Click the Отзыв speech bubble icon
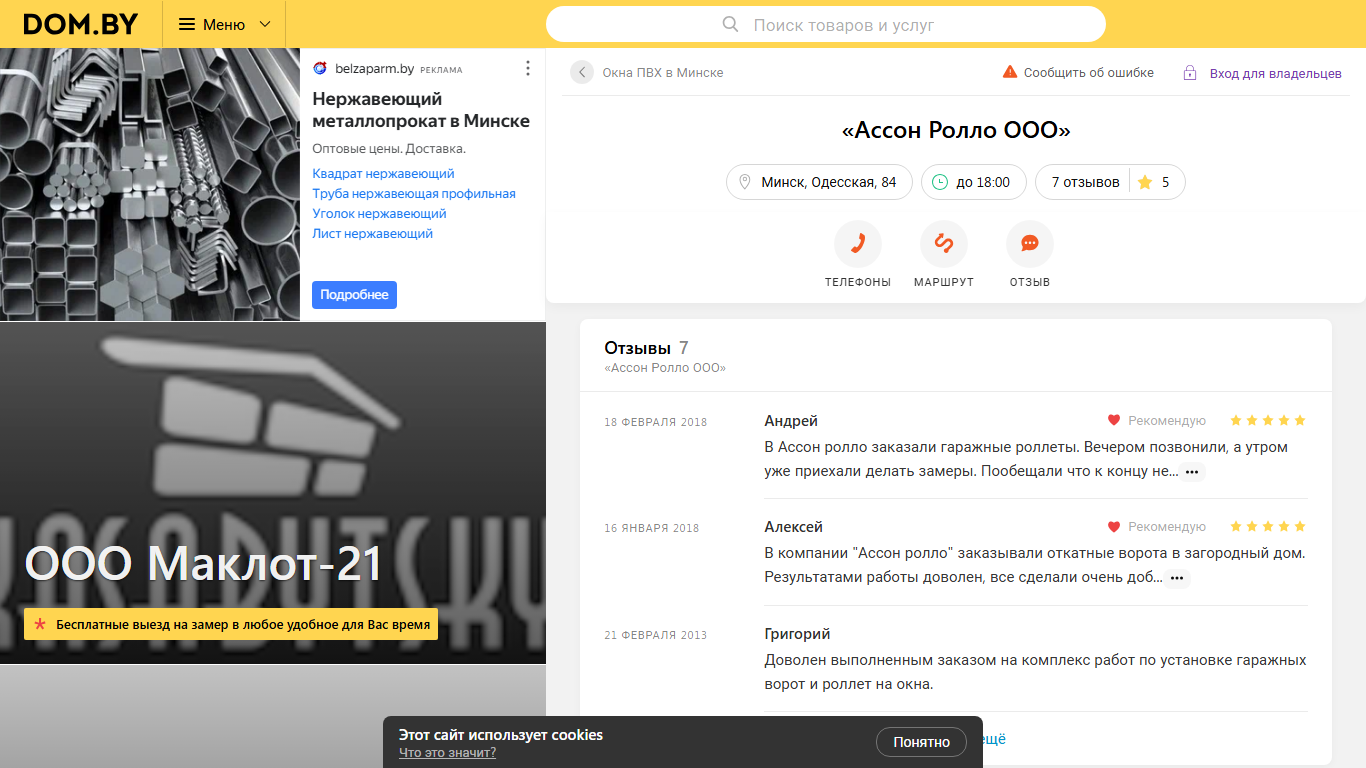The image size is (1366, 768). (x=1030, y=244)
